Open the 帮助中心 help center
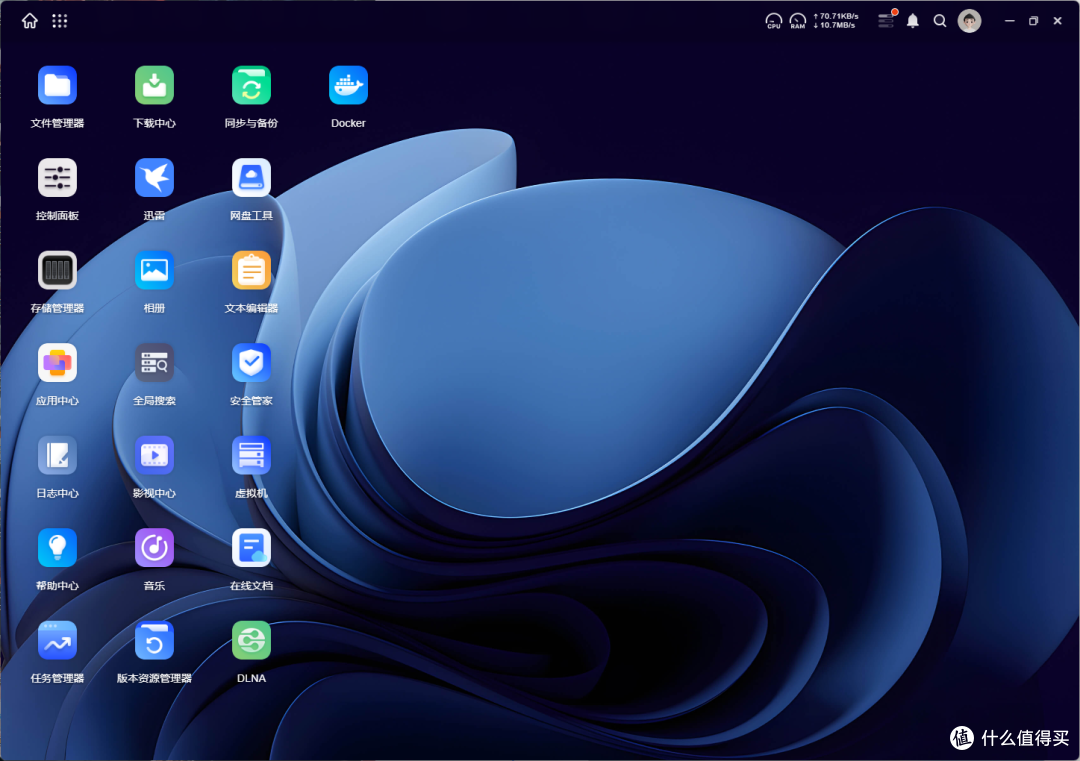 coord(57,548)
